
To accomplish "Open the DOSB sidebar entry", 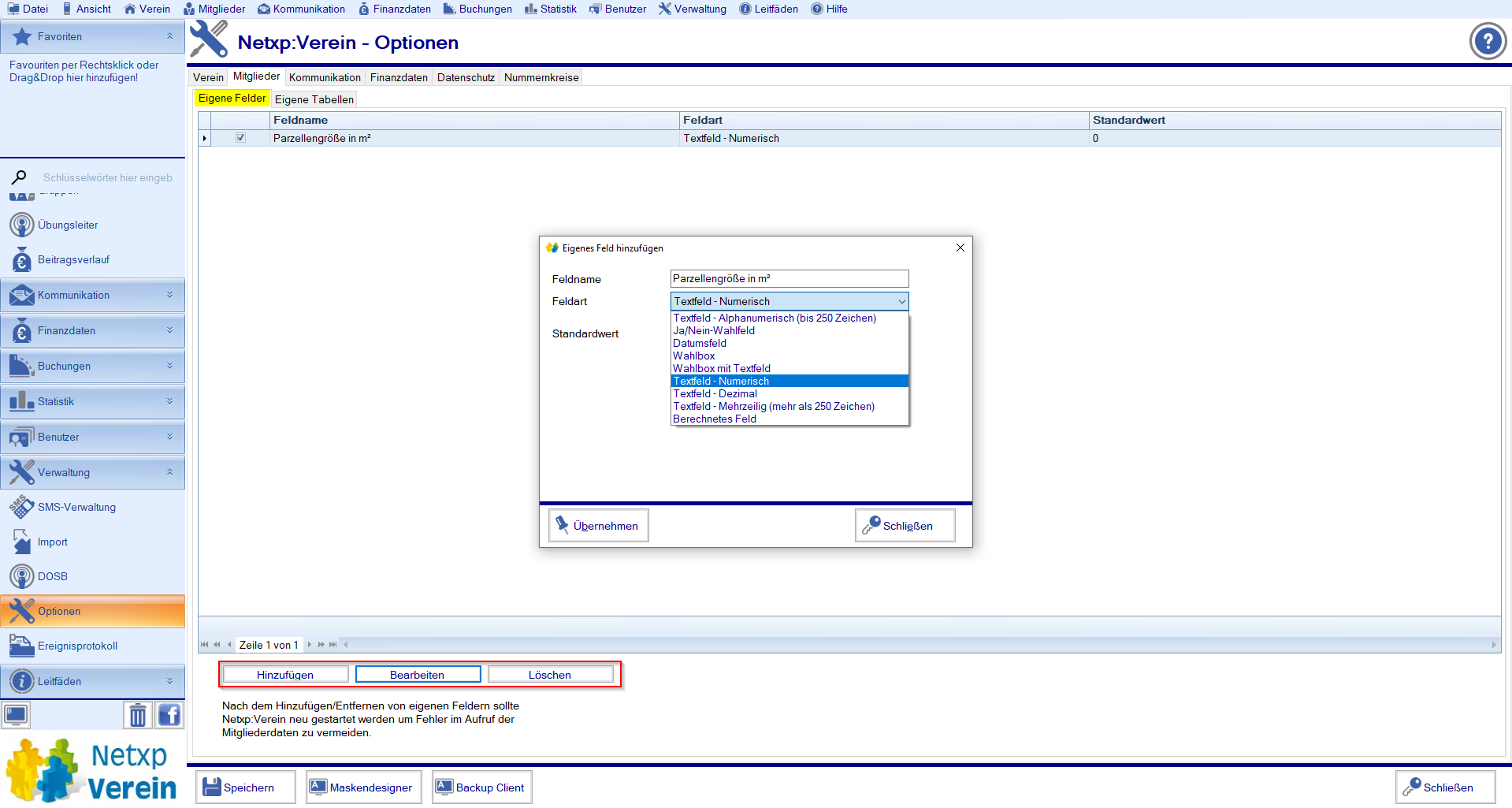I will click(52, 576).
